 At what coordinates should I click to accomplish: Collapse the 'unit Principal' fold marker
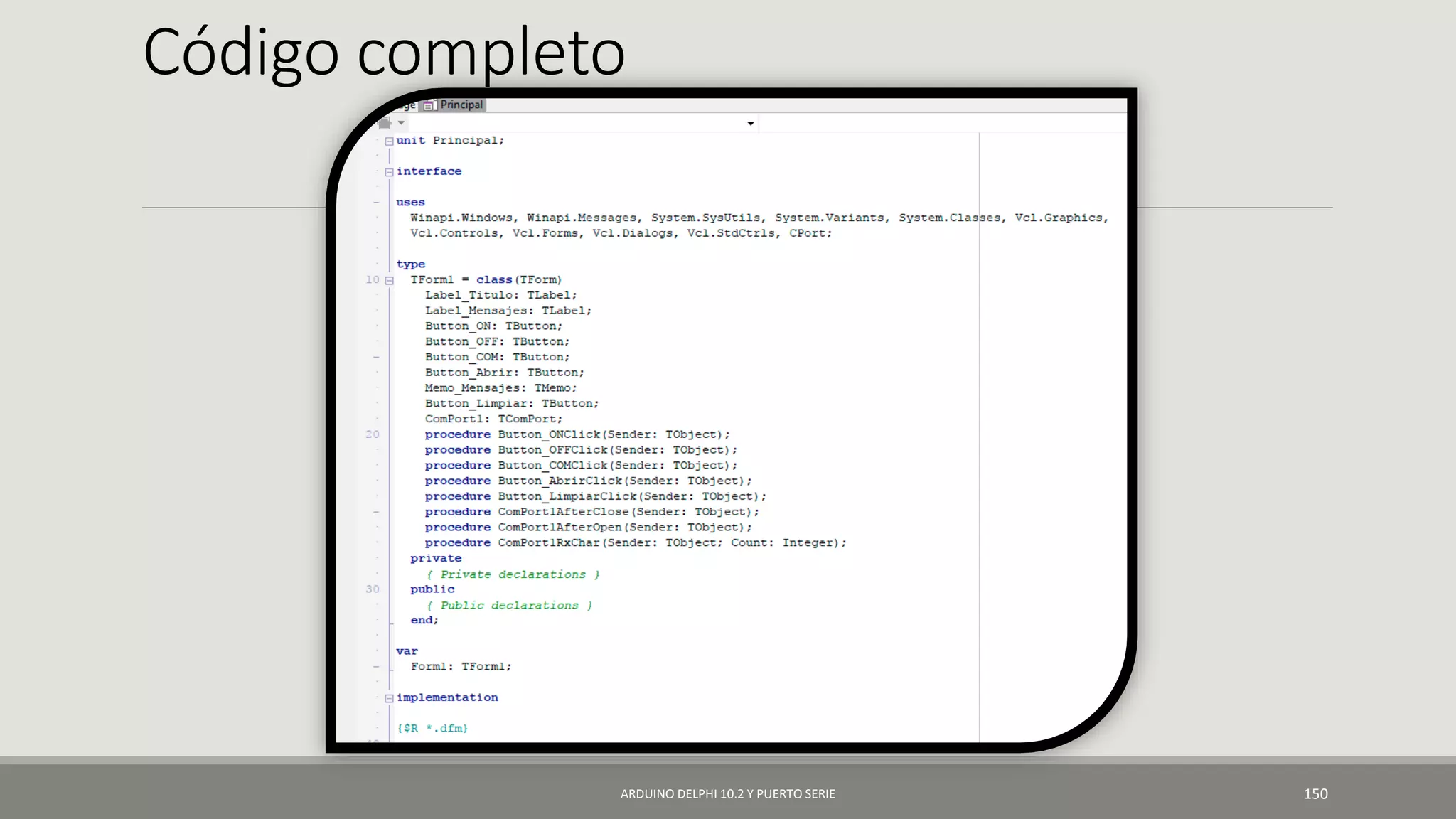pyautogui.click(x=389, y=141)
